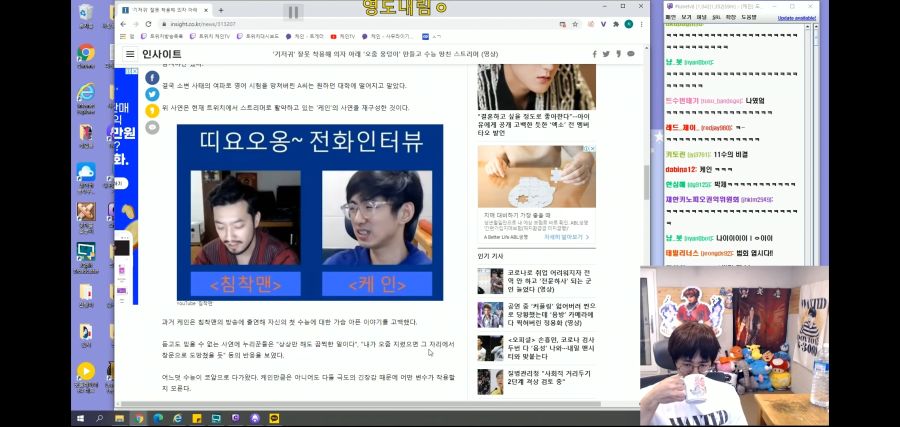The height and width of the screenshot is (427, 900).
Task: Click the header comment bubble icon
Action: pos(631,54)
